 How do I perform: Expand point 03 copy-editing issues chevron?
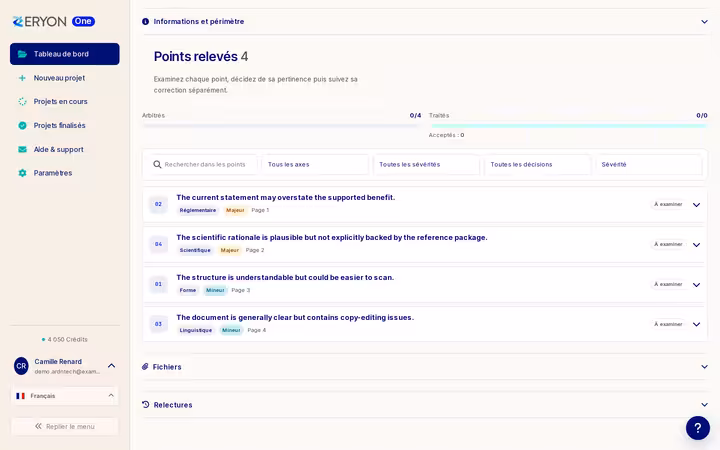(x=697, y=324)
